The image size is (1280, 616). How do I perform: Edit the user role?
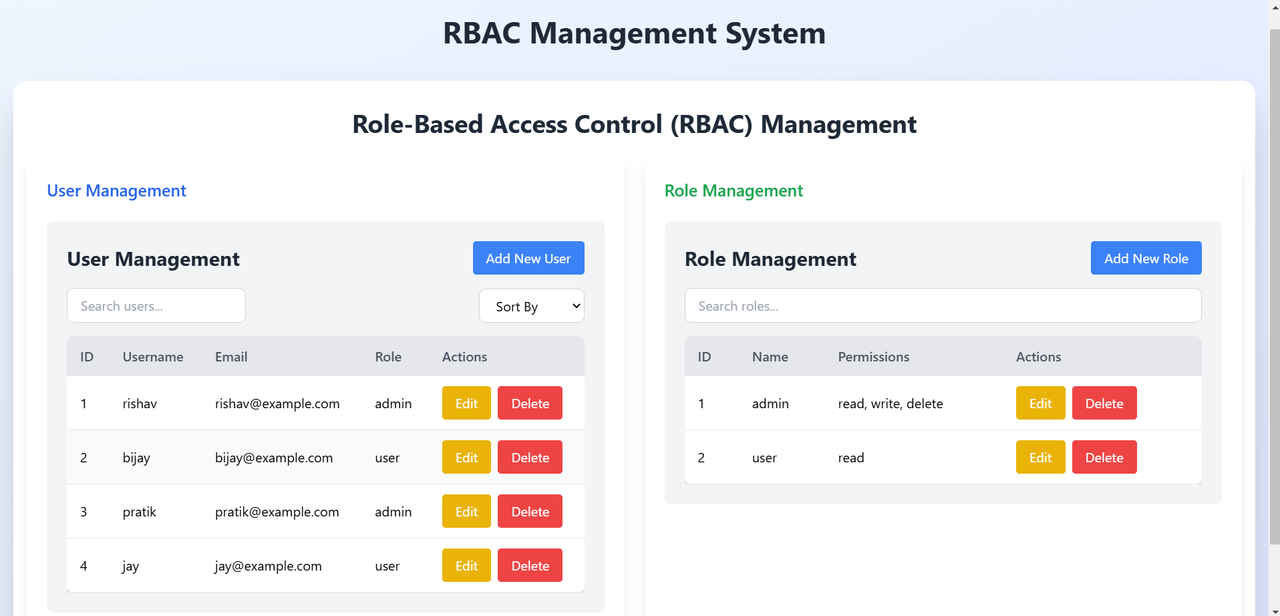(x=1040, y=457)
